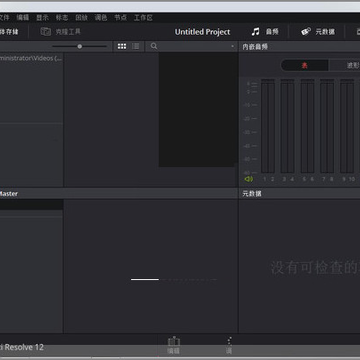Toggle the green speaker mute icon
Screen dimensions: 360x360
click(249, 179)
